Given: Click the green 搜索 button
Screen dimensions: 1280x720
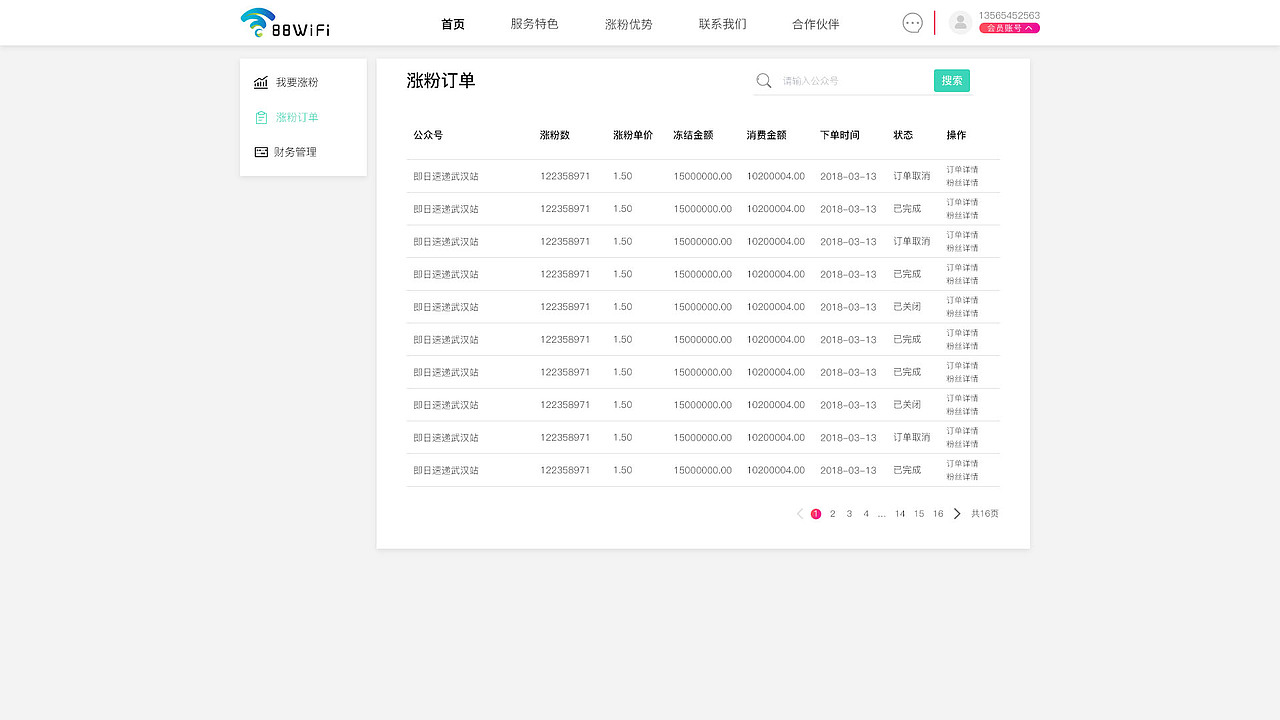Looking at the screenshot, I should tap(951, 80).
